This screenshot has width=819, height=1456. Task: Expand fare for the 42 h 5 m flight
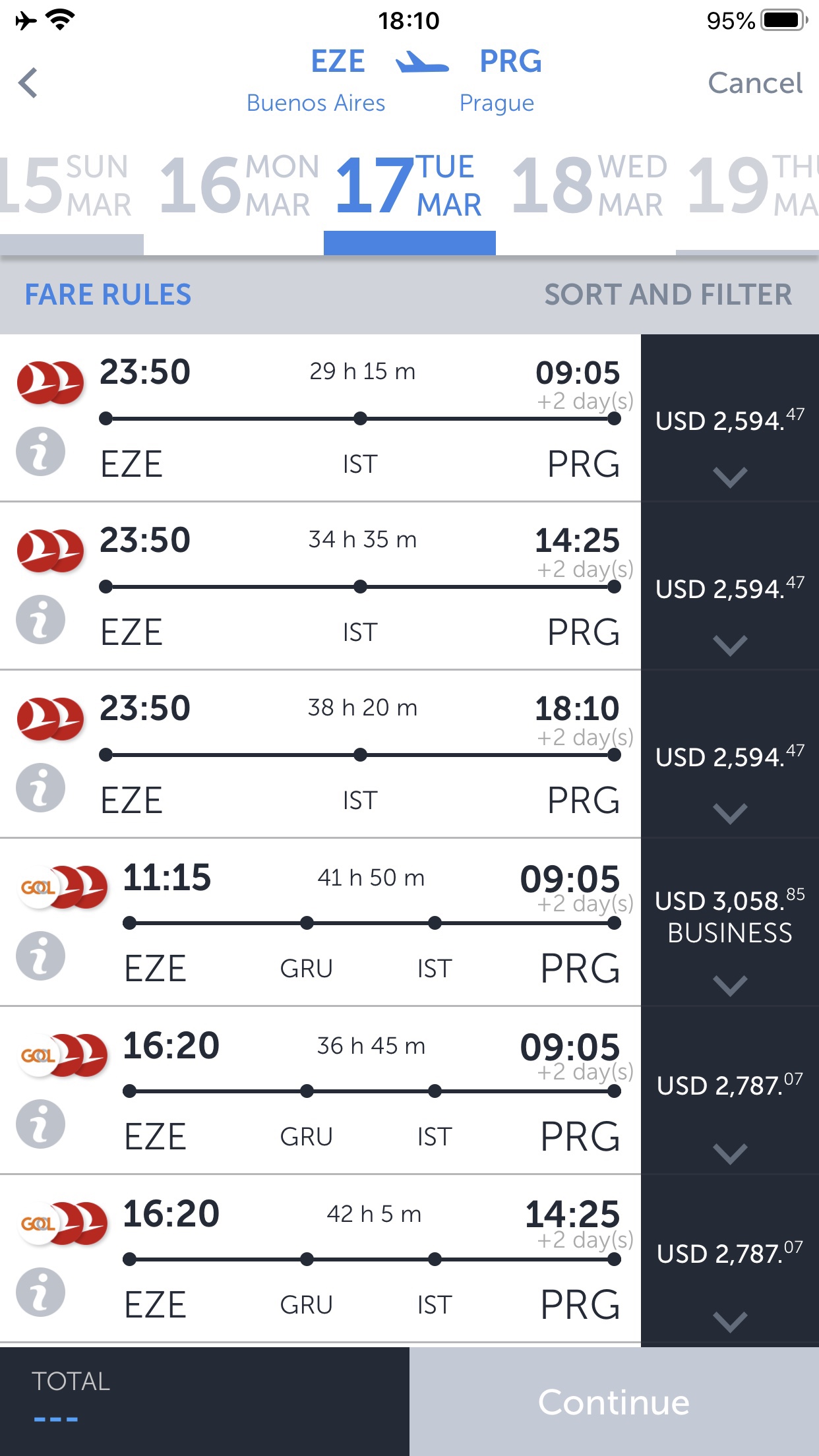tap(730, 1321)
